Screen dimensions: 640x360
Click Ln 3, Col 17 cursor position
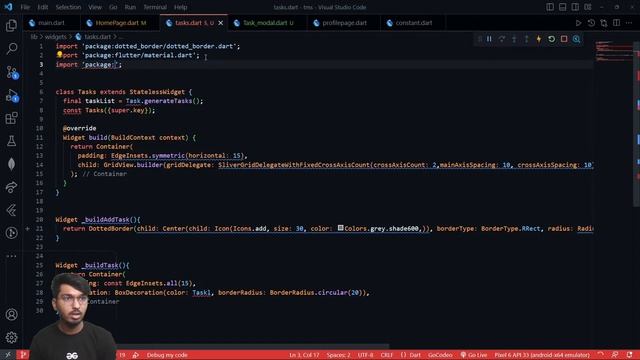304,355
